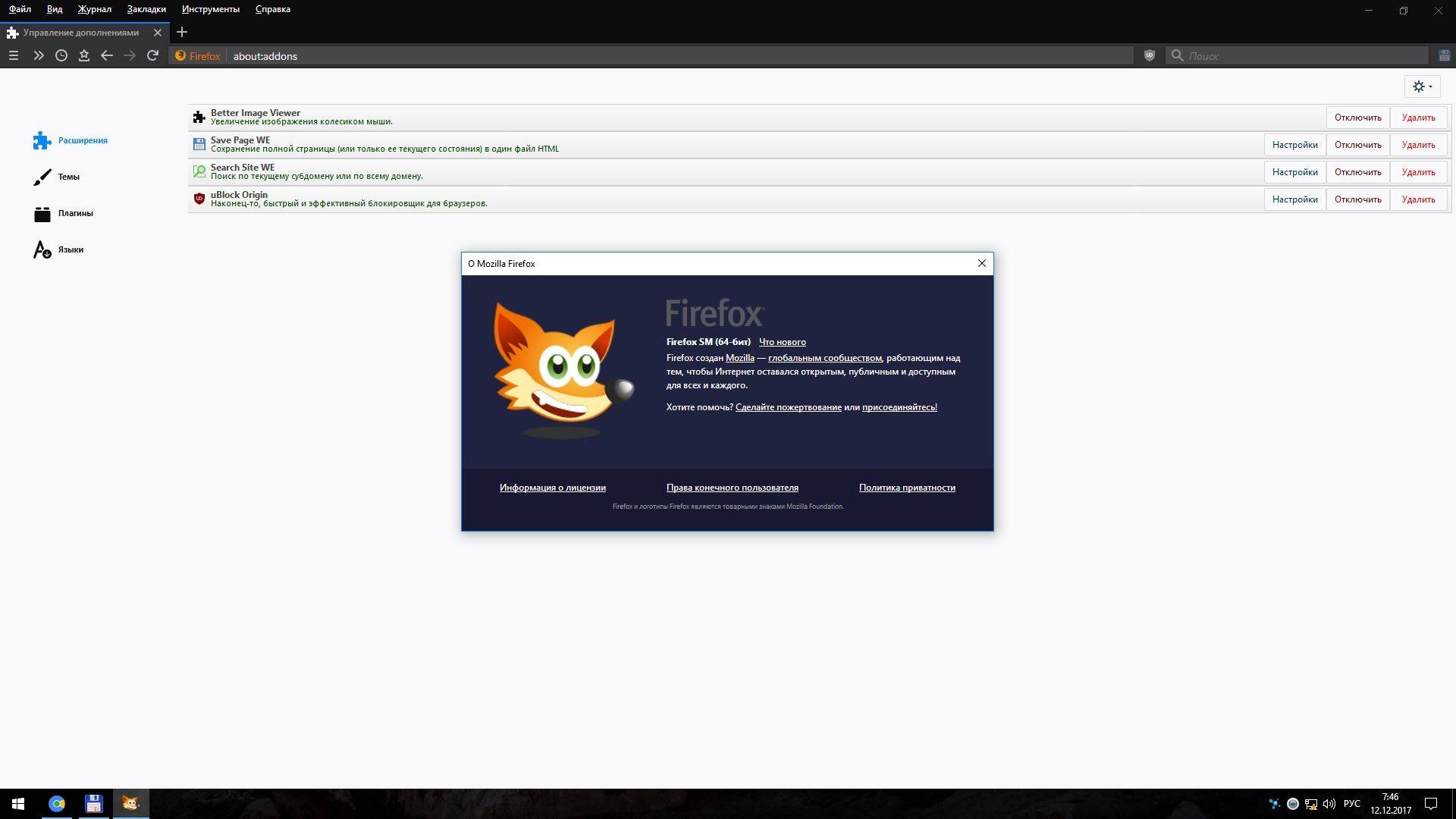Switch the РУС input language

[1351, 804]
